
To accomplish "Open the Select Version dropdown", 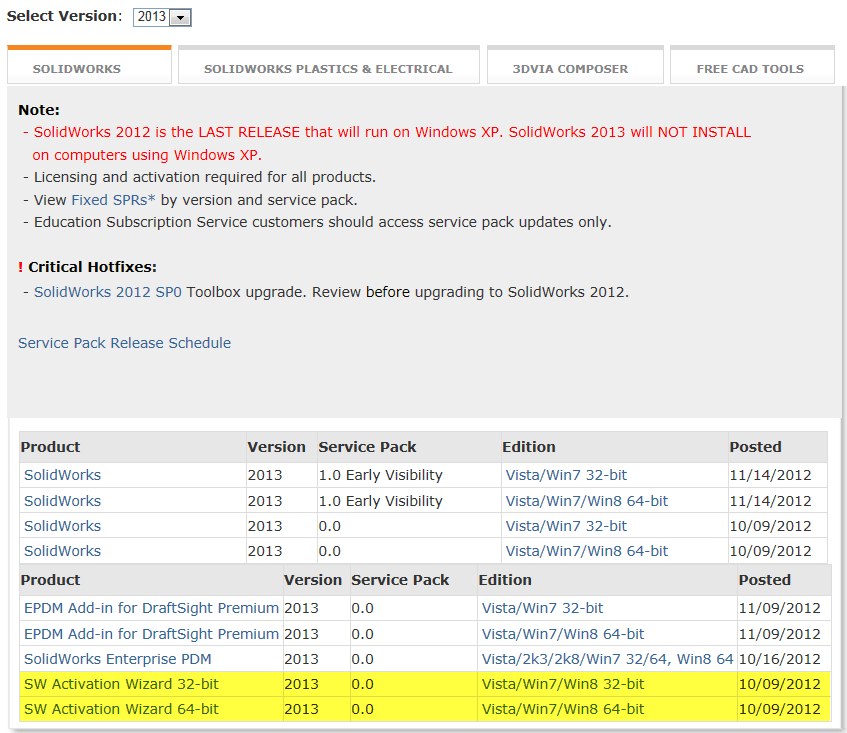I will pyautogui.click(x=162, y=18).
